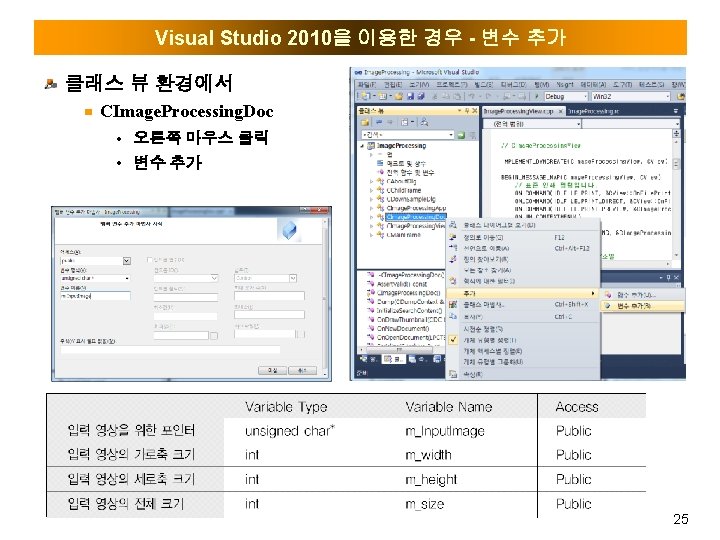Expand the CAboutDlg tree node
720x540 pixels.
coord(371,181)
